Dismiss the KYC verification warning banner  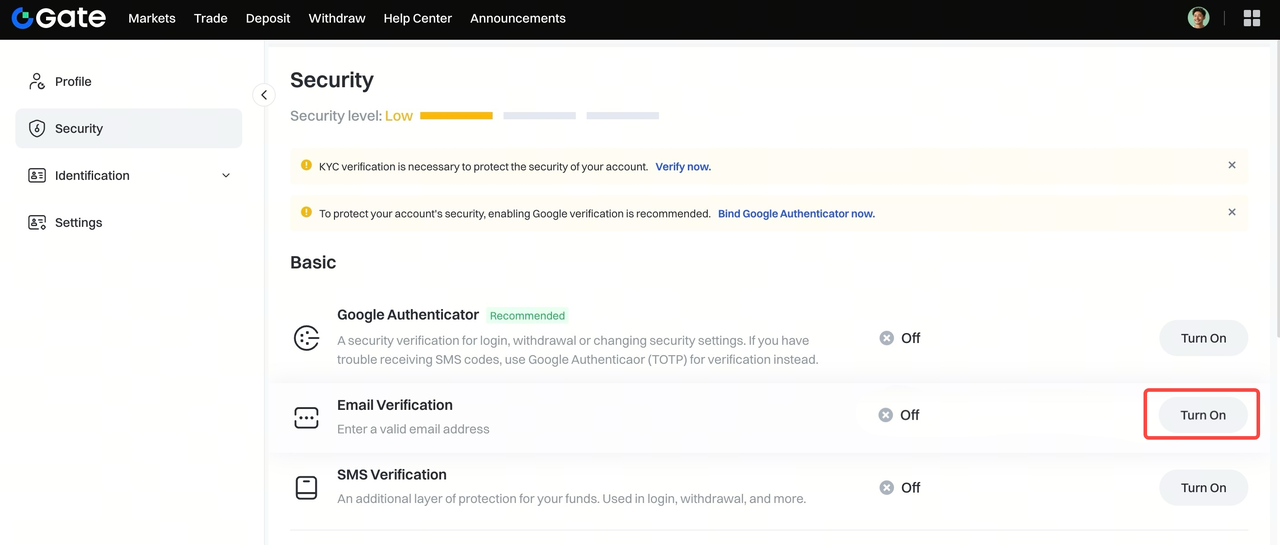[x=1232, y=165]
